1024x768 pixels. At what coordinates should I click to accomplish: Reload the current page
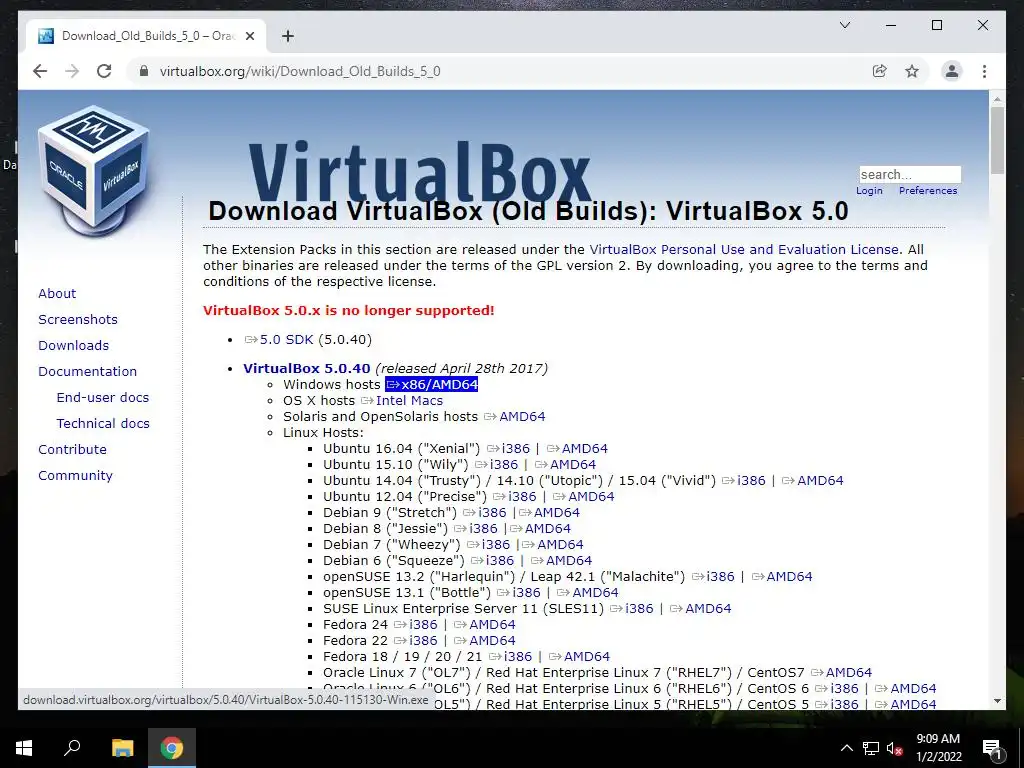[104, 71]
